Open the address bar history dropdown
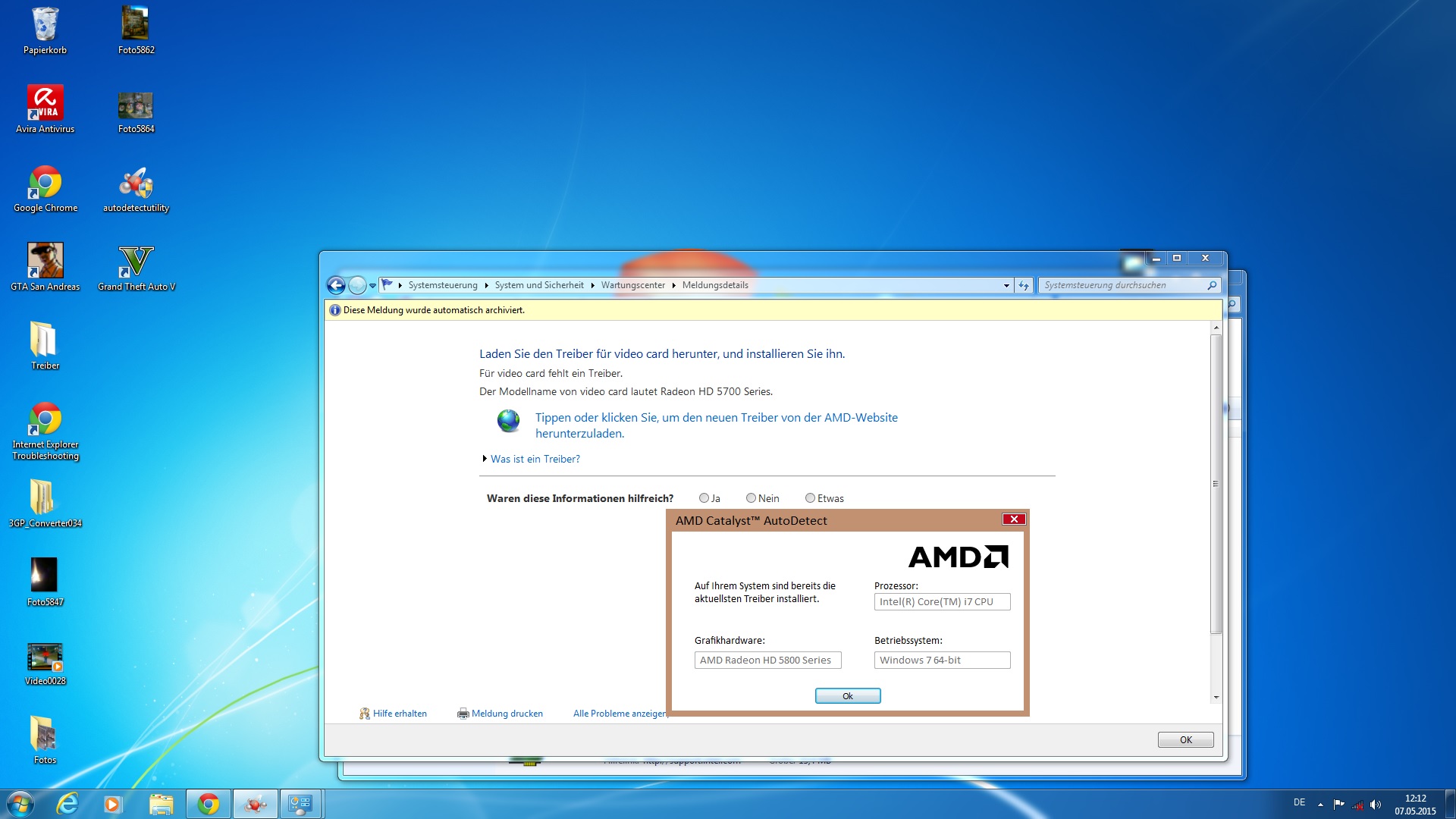 [x=1006, y=286]
